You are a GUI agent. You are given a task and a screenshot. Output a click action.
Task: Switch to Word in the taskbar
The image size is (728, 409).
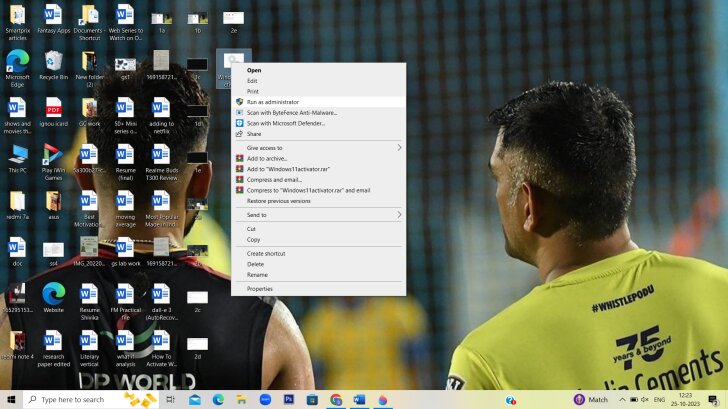point(359,399)
